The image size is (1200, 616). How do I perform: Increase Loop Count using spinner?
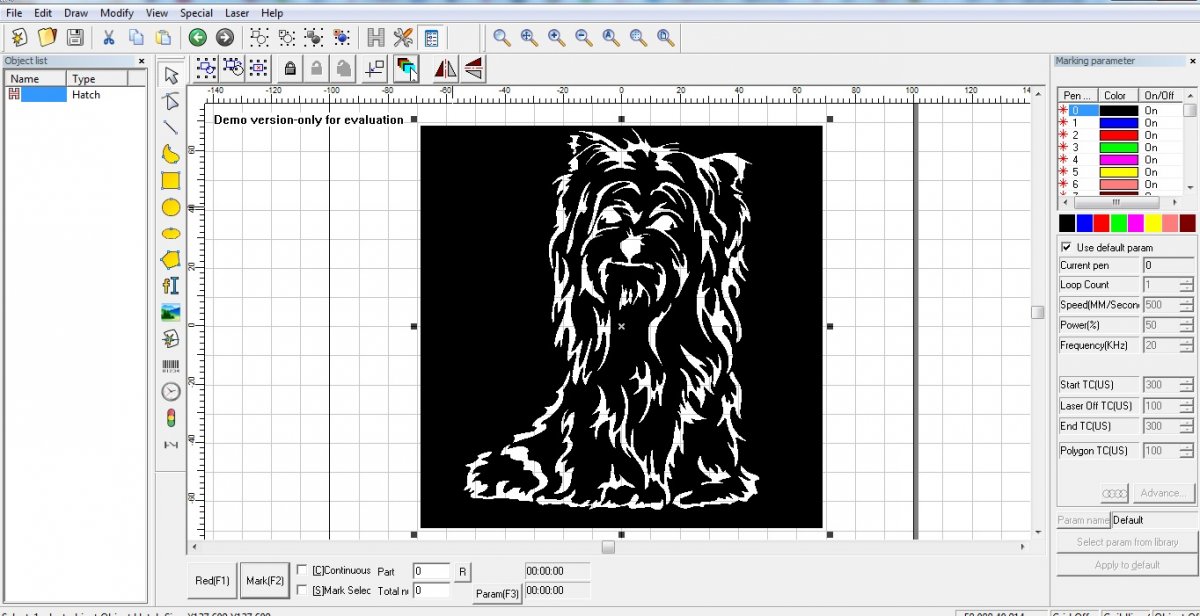click(1186, 281)
